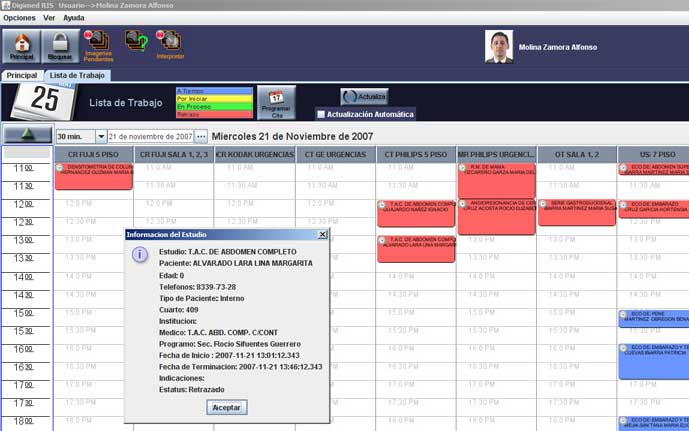This screenshot has height=431, width=689.
Task: Click the Bloquear padlock icon
Action: click(60, 46)
